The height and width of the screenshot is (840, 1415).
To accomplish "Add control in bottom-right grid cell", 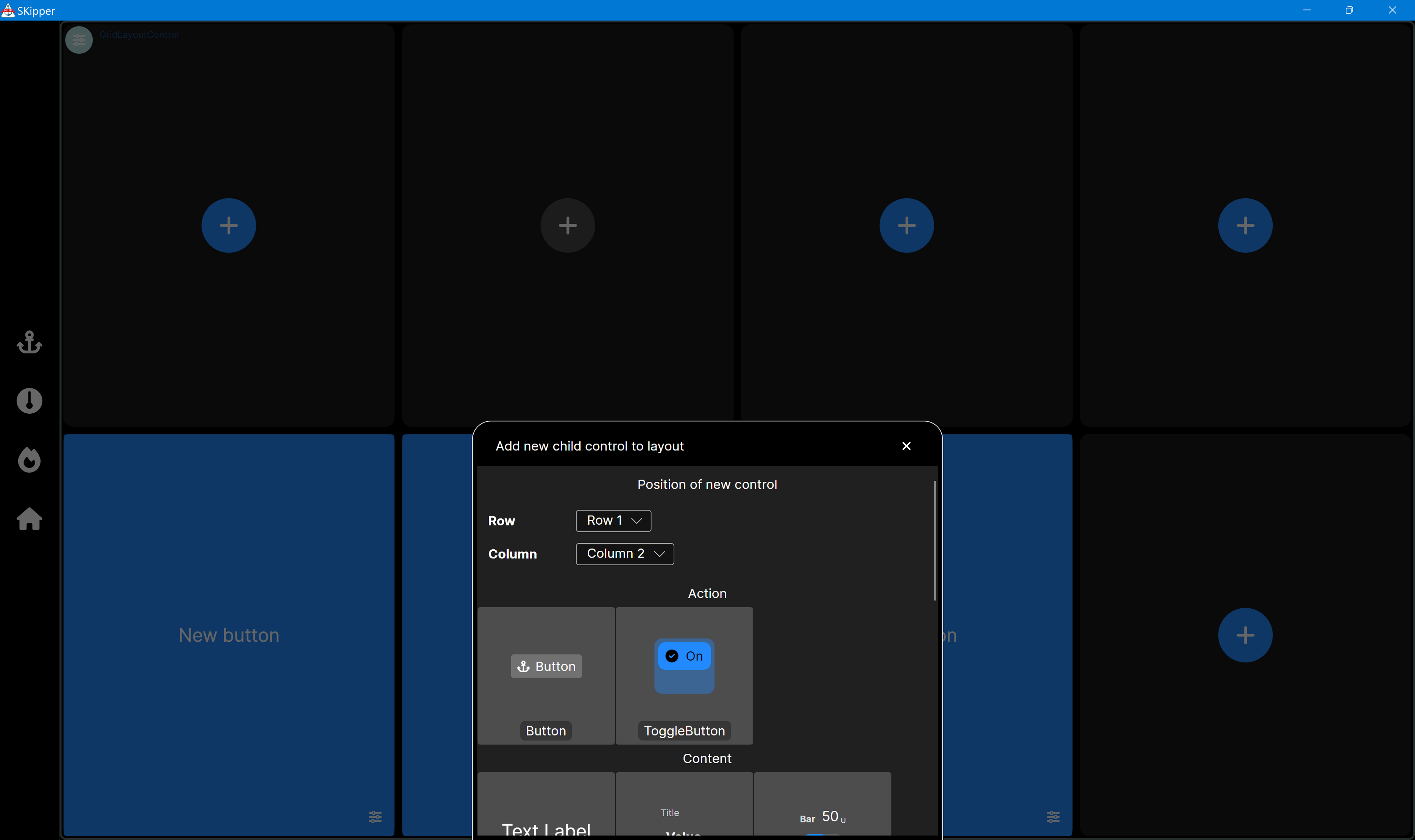I will click(x=1245, y=635).
